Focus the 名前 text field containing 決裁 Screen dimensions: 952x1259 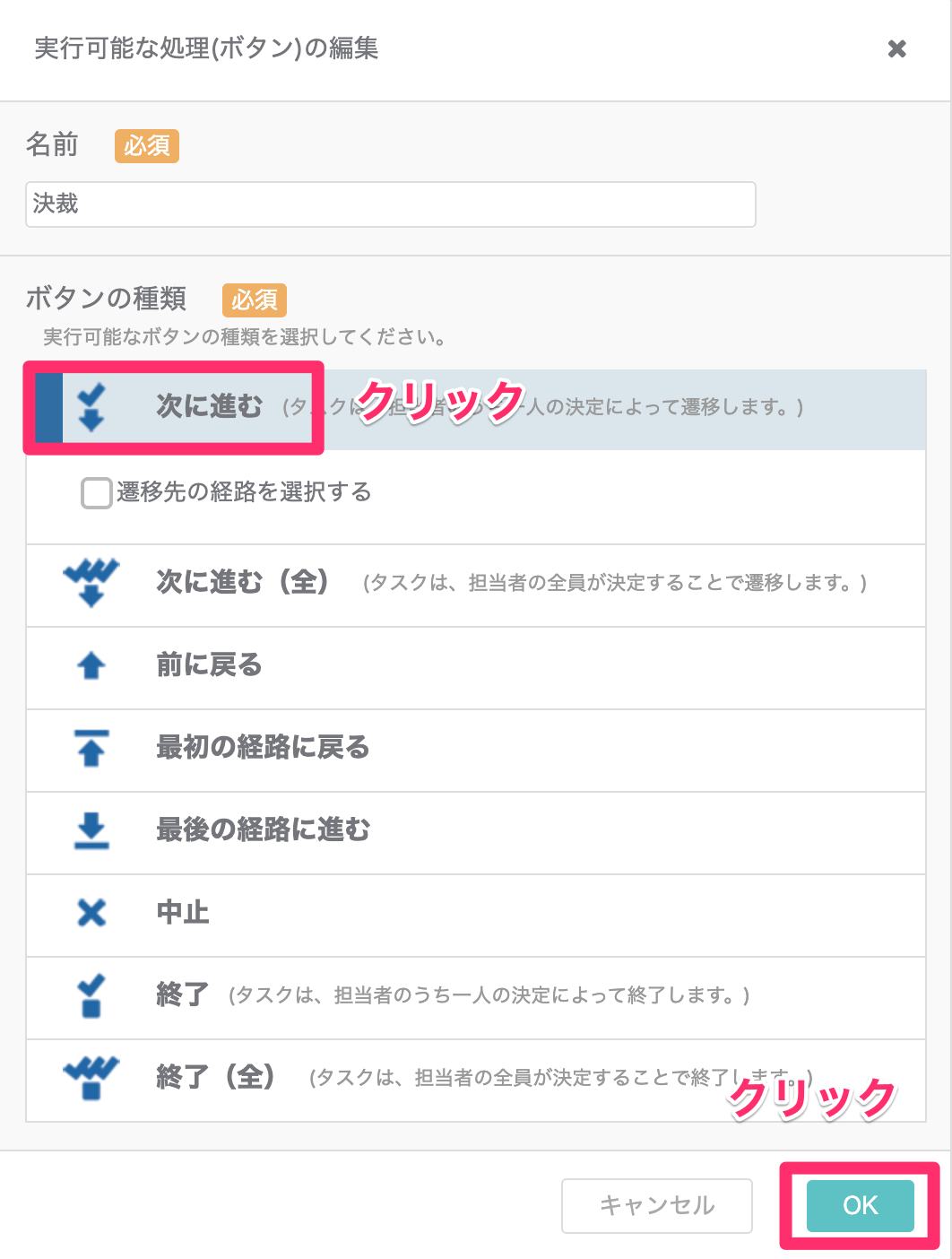(x=391, y=204)
